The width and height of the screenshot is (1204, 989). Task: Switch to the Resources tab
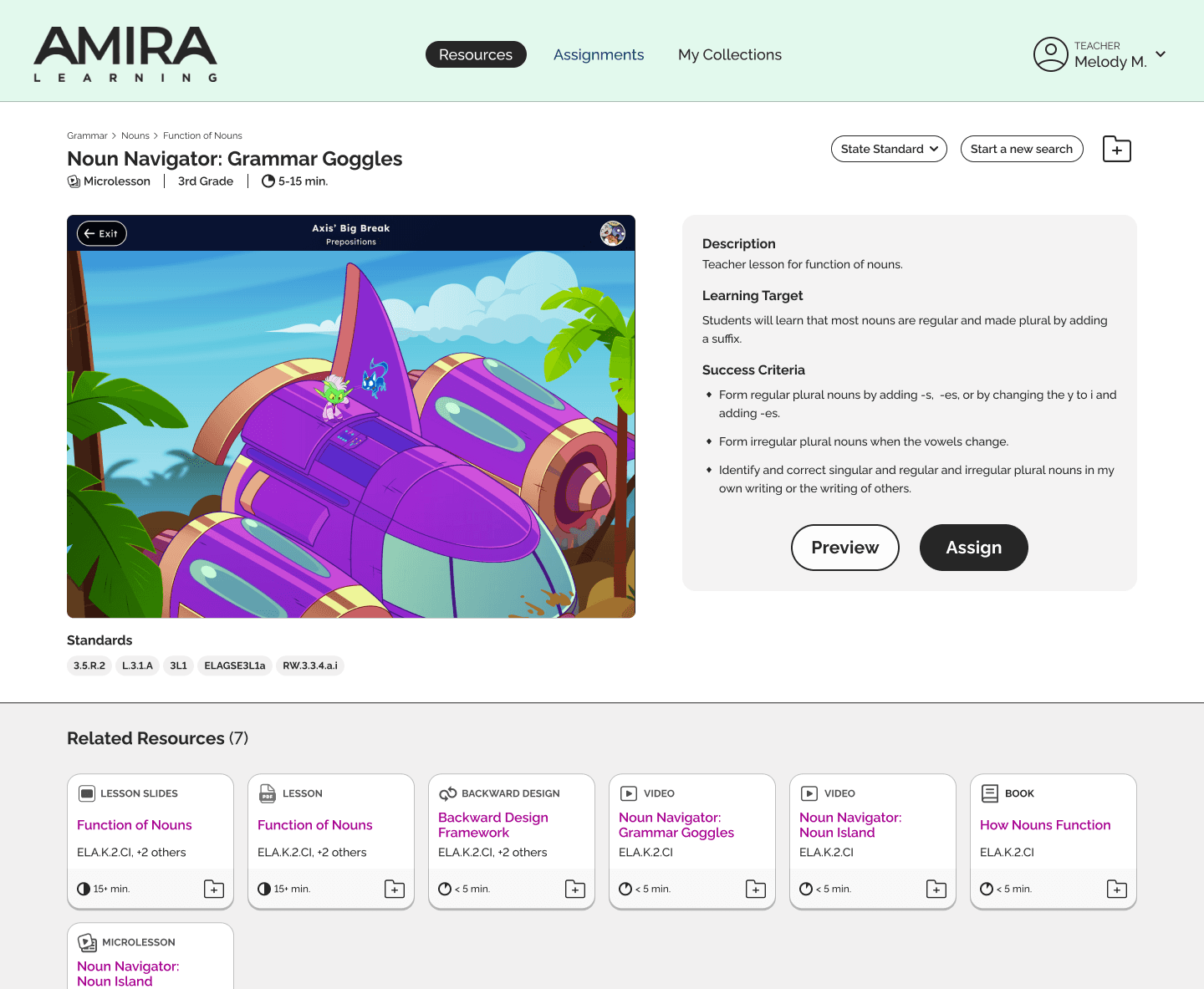(x=476, y=54)
